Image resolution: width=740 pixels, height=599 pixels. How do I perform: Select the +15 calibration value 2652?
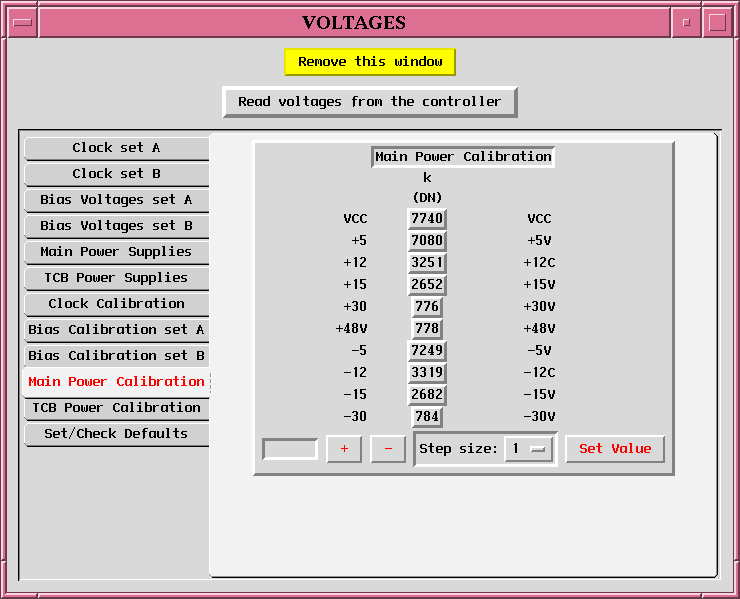pyautogui.click(x=427, y=285)
